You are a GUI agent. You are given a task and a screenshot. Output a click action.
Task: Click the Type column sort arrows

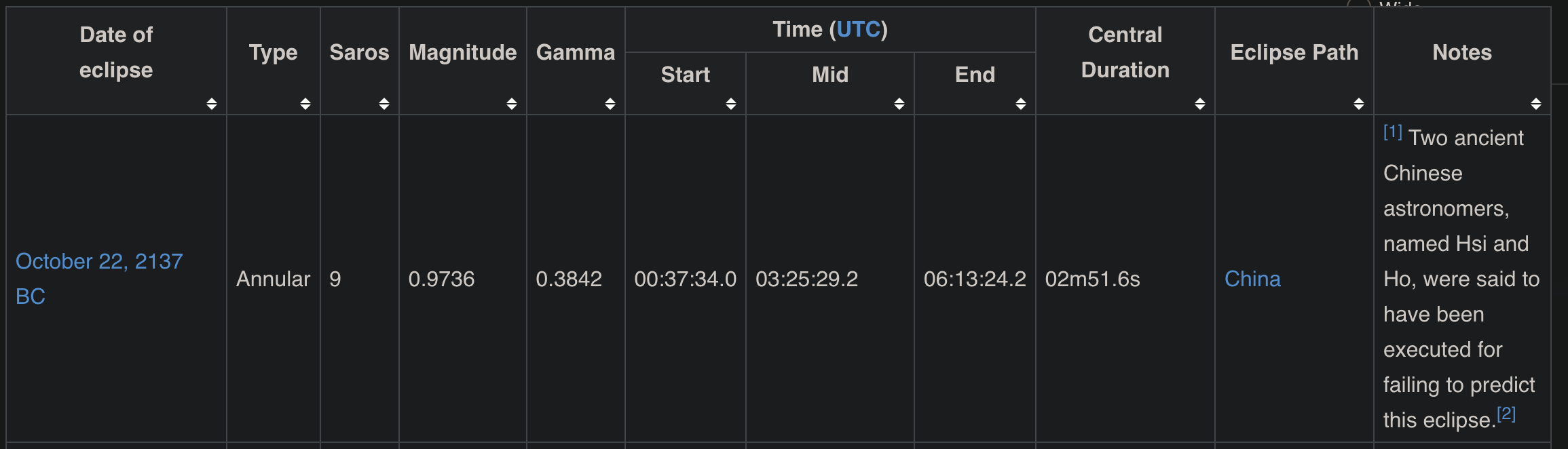click(x=305, y=104)
